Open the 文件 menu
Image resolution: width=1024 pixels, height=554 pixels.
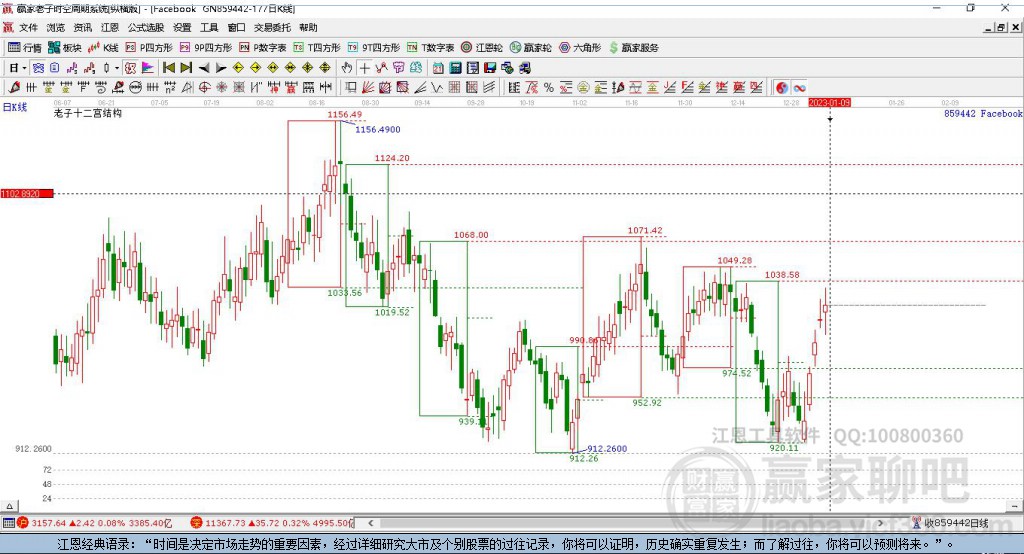pyautogui.click(x=29, y=27)
